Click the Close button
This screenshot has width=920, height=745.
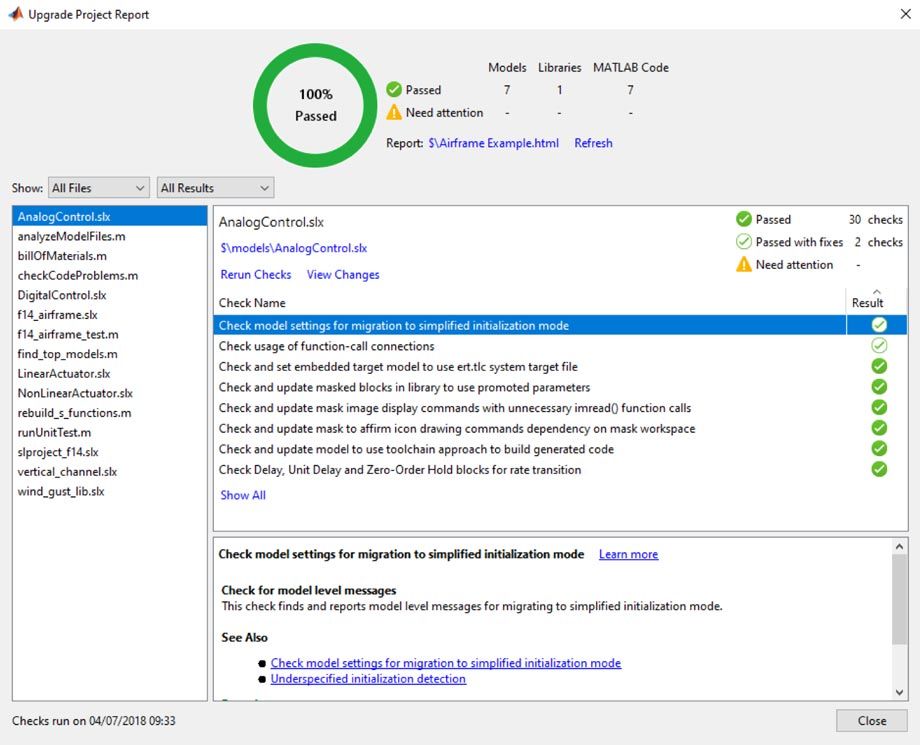click(x=871, y=720)
